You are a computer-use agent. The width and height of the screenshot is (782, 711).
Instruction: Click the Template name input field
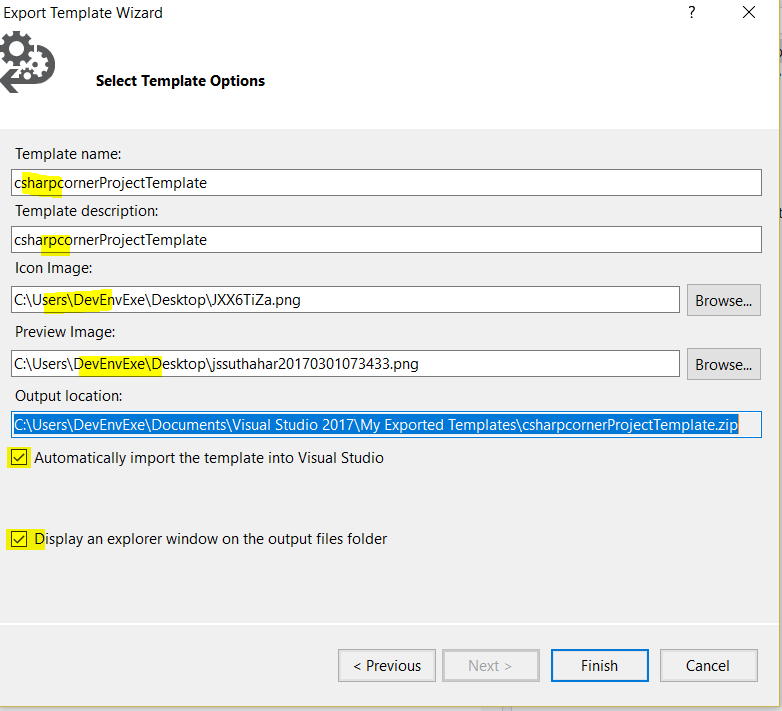coord(386,182)
